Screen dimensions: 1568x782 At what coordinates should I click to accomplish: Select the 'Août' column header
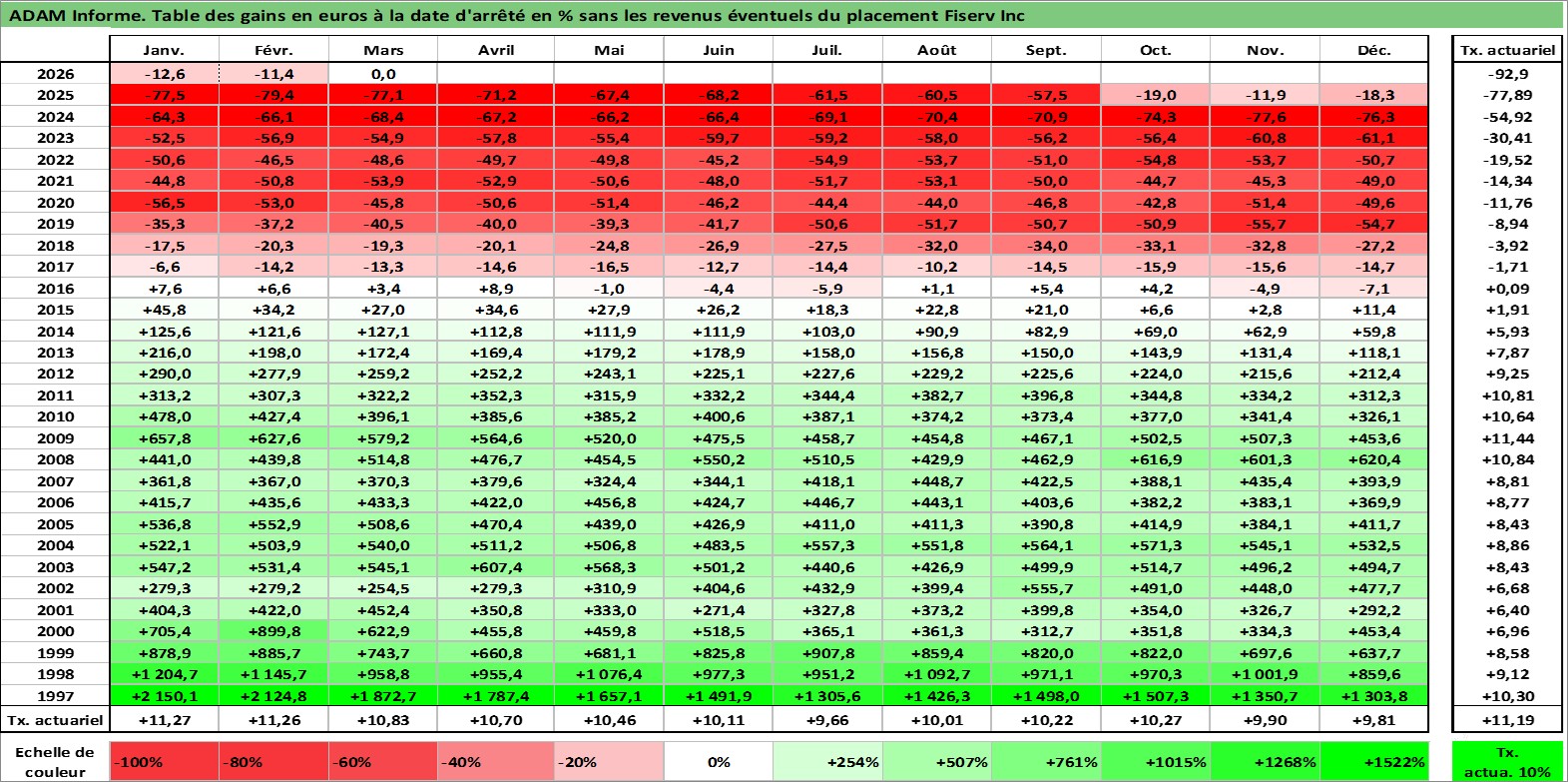pos(936,50)
